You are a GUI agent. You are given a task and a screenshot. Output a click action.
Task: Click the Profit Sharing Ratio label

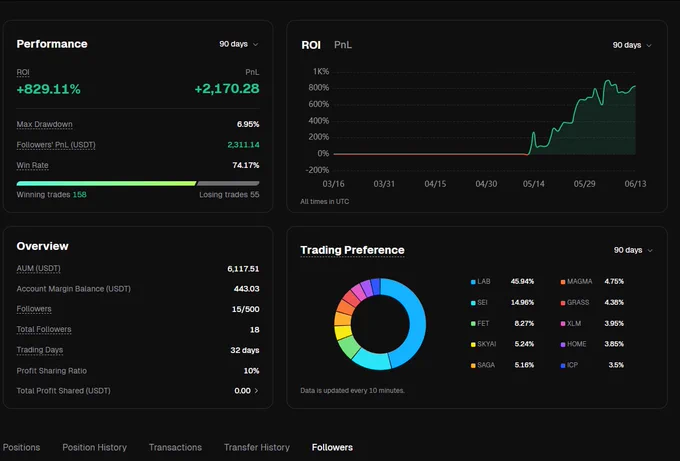coord(52,371)
